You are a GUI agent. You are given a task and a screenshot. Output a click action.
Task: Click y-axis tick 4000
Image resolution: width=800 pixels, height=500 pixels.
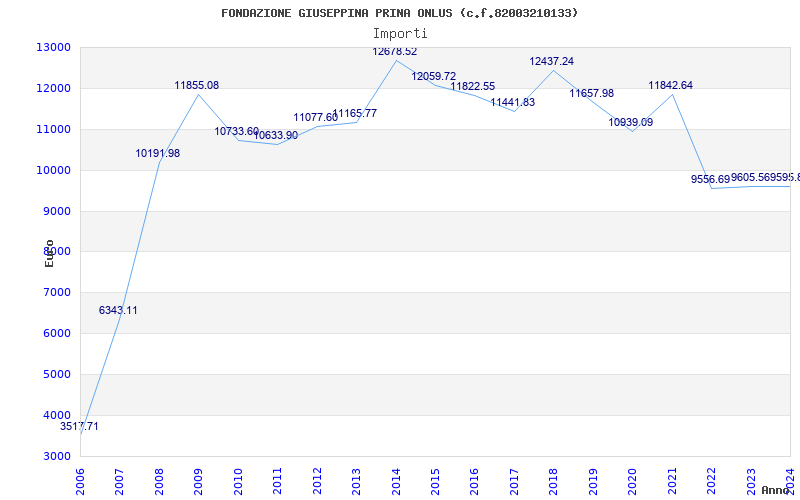(x=56, y=415)
